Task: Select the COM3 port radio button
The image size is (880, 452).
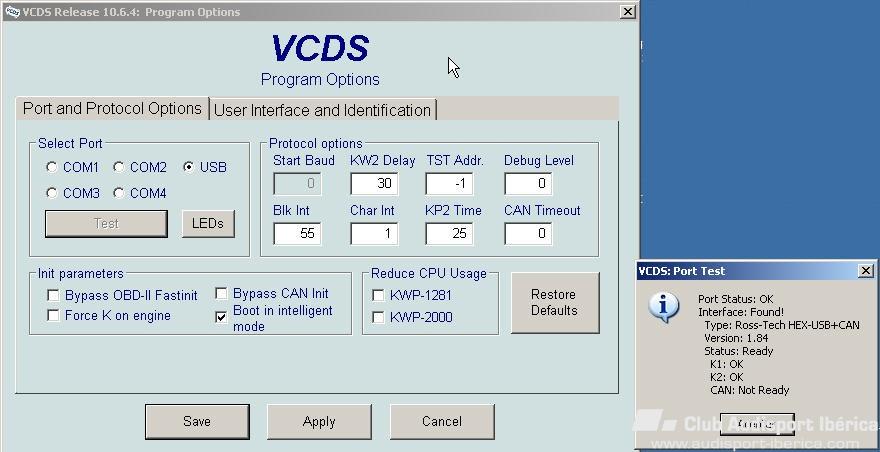Action: coord(52,193)
